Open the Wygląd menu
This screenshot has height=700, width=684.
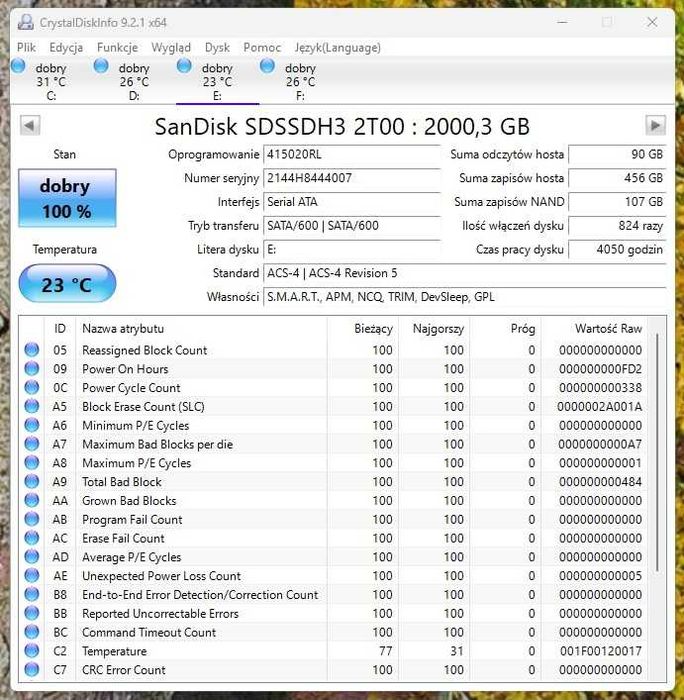tap(171, 47)
